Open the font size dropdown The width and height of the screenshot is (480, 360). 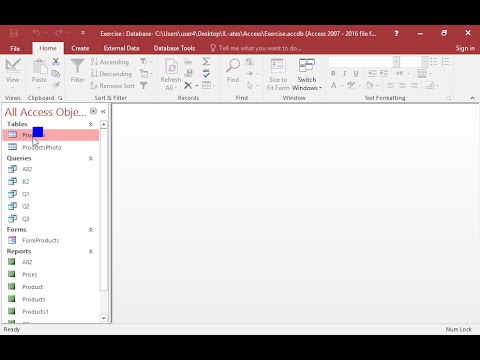tap(424, 62)
